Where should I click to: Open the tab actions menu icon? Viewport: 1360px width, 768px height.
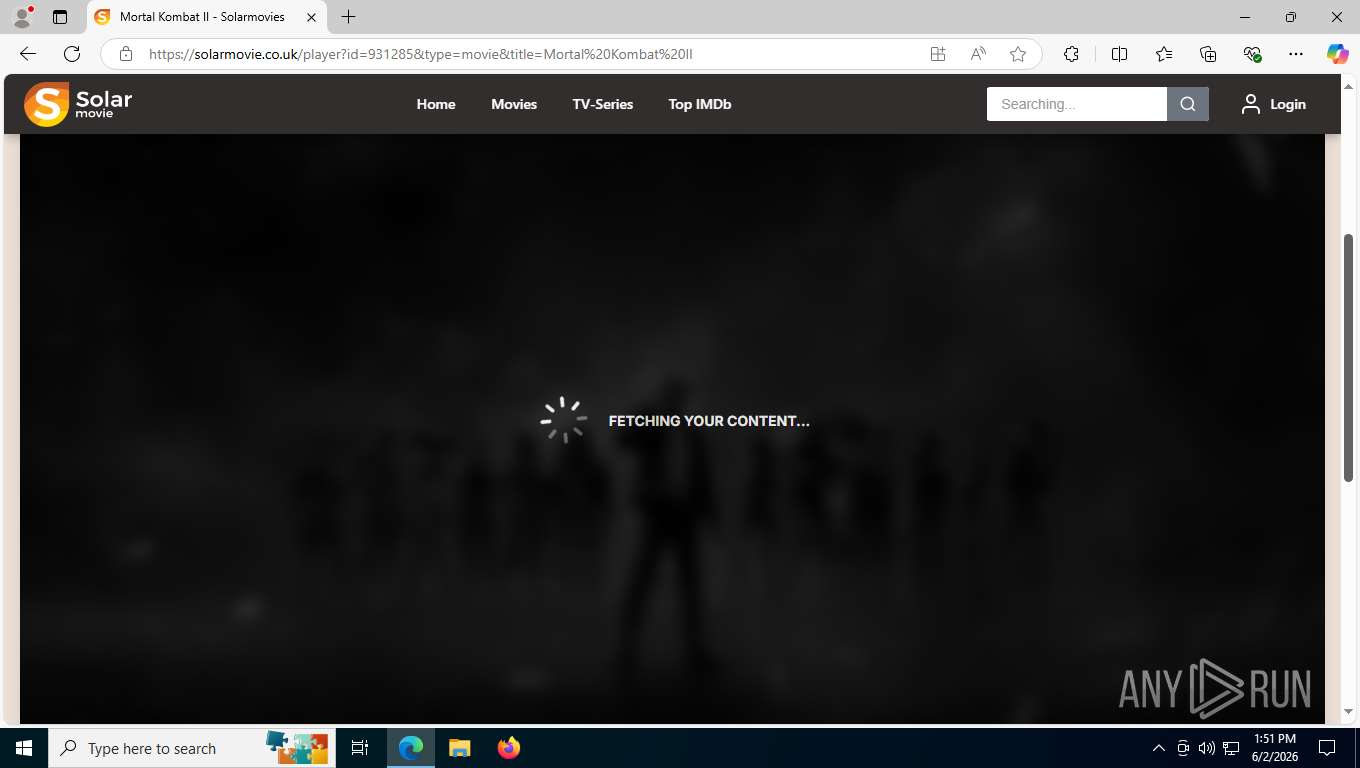click(60, 17)
